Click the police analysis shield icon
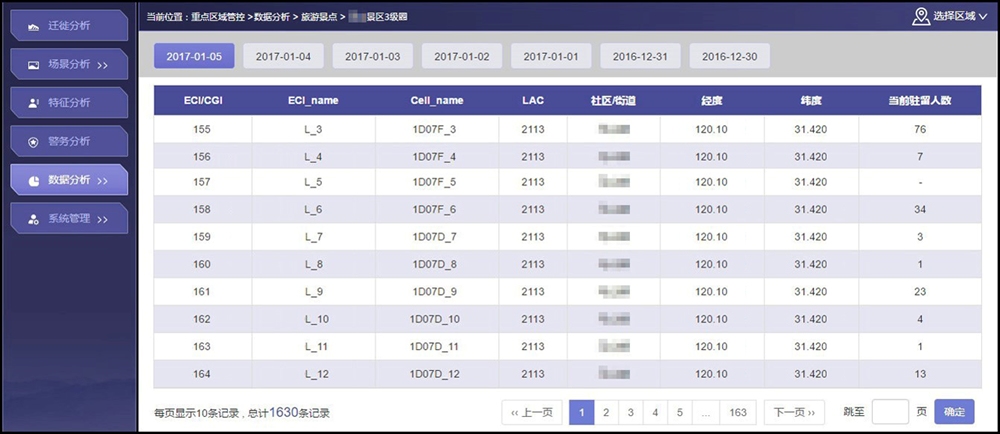This screenshot has width=1000, height=434. tap(34, 141)
